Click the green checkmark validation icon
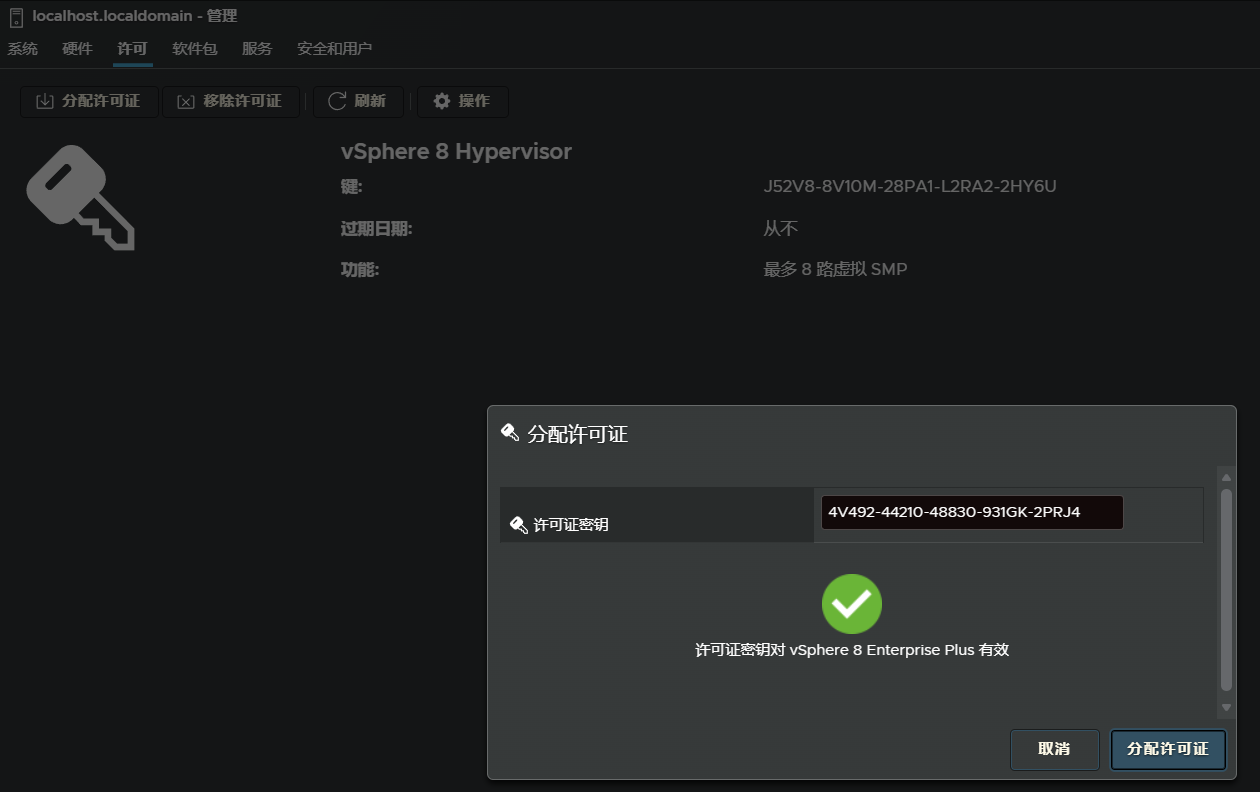 pos(852,604)
